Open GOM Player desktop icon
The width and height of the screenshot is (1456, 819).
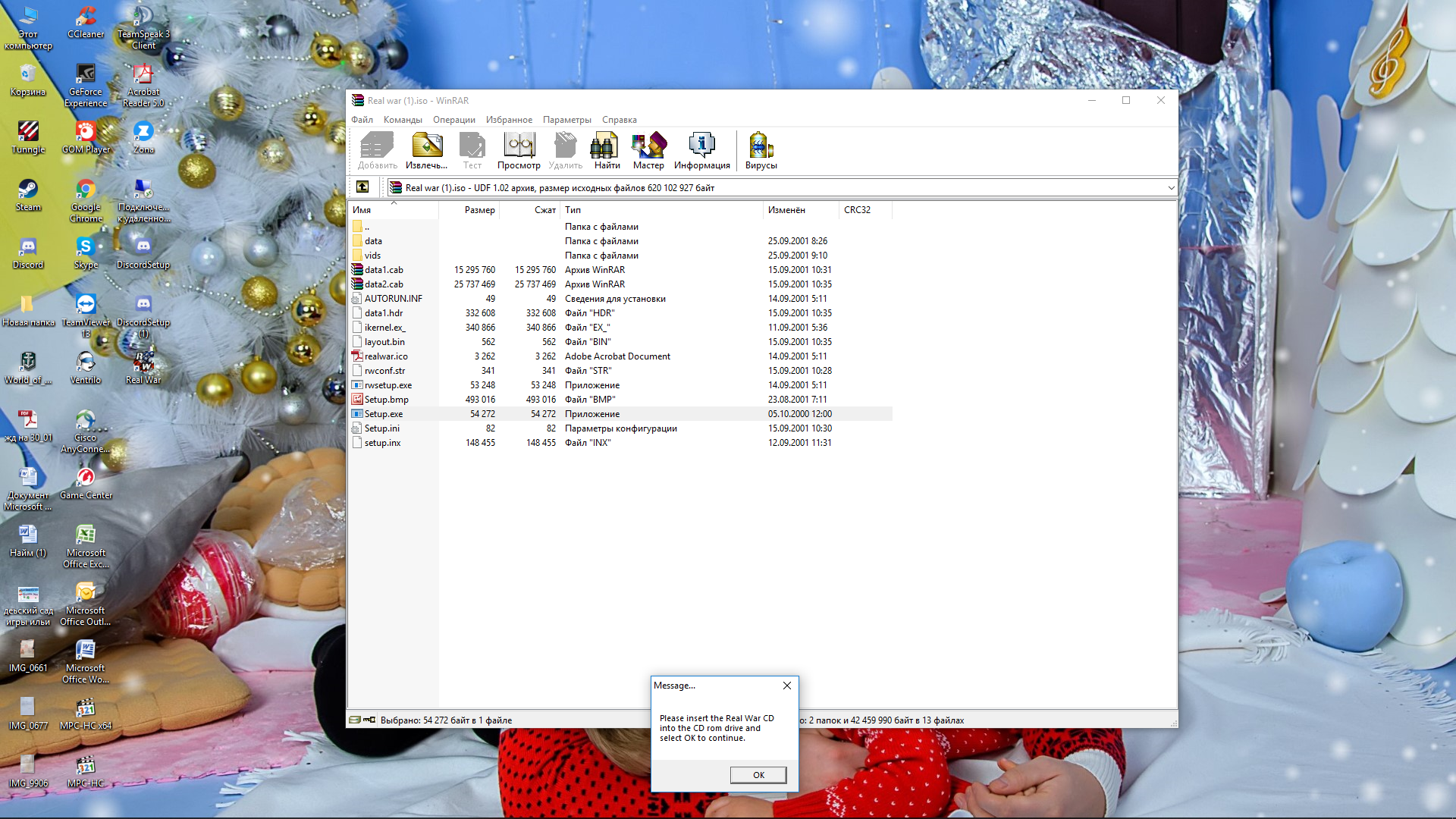[x=86, y=137]
